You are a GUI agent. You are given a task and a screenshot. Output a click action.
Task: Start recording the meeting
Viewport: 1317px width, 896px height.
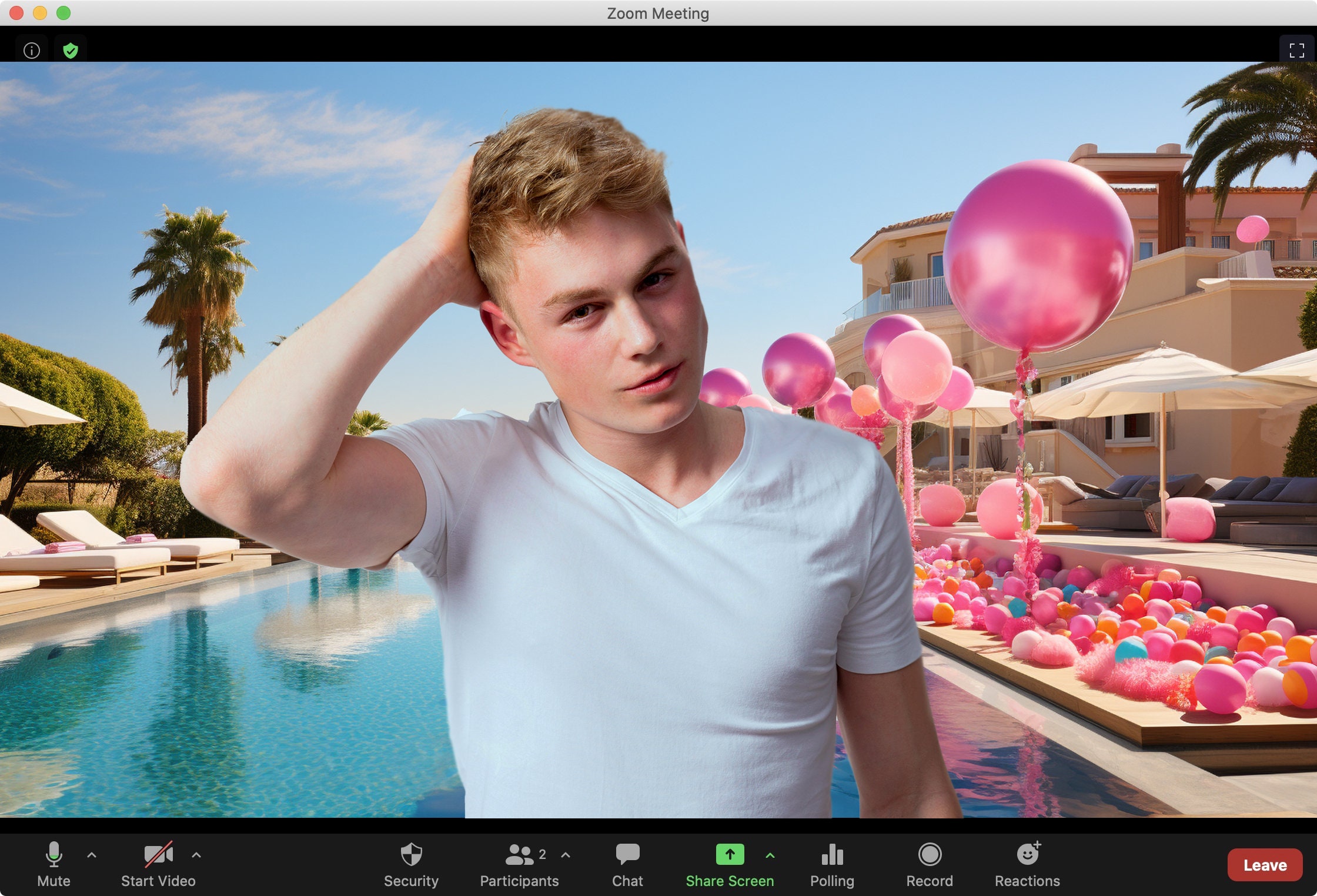(930, 863)
